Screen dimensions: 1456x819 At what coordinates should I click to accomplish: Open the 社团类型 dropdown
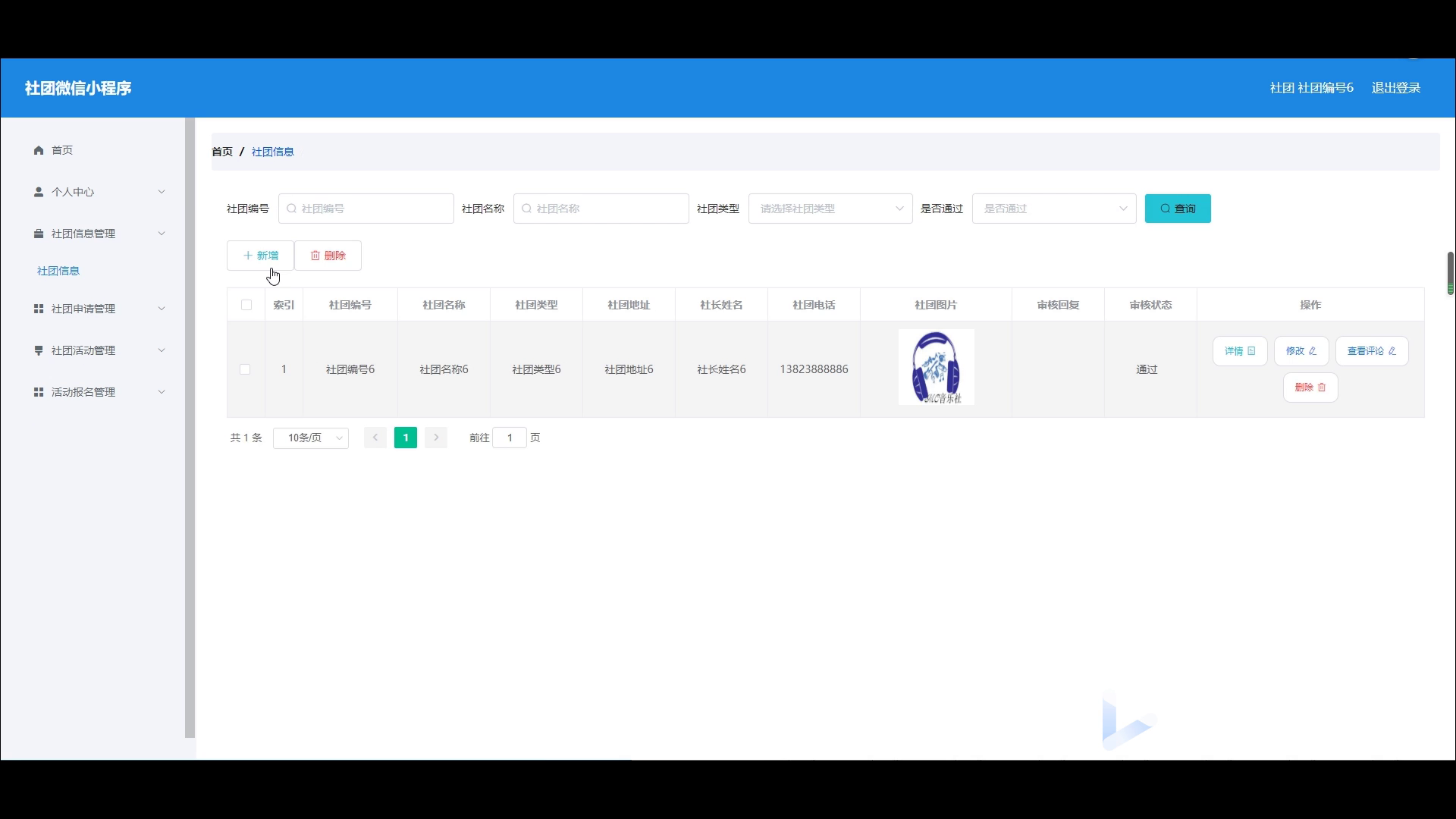pos(830,209)
